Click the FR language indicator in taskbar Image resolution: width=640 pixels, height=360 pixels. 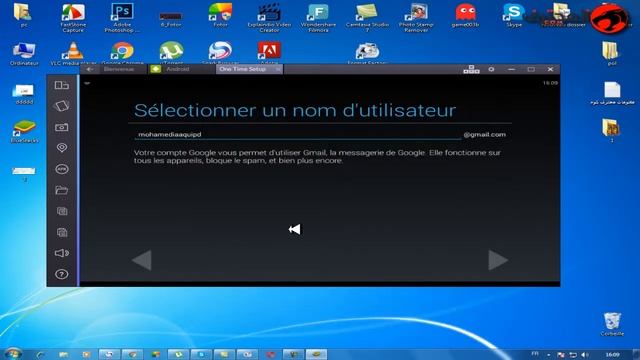pyautogui.click(x=535, y=353)
